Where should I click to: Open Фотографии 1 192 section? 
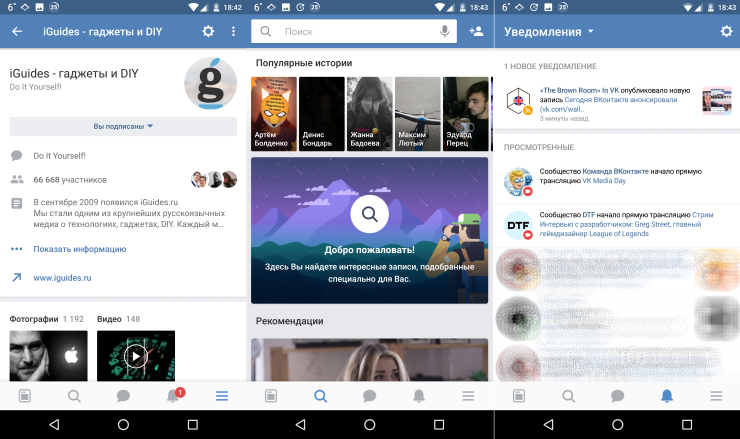[46, 319]
